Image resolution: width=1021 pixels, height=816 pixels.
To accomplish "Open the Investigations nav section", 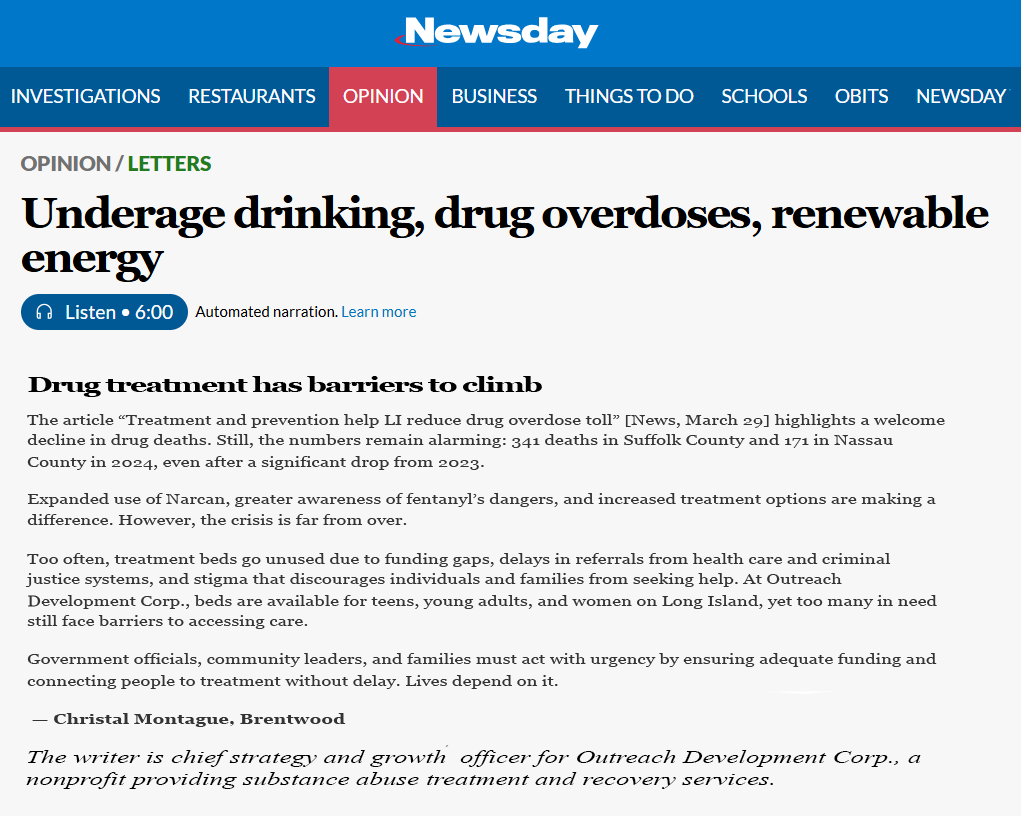I will coord(85,96).
